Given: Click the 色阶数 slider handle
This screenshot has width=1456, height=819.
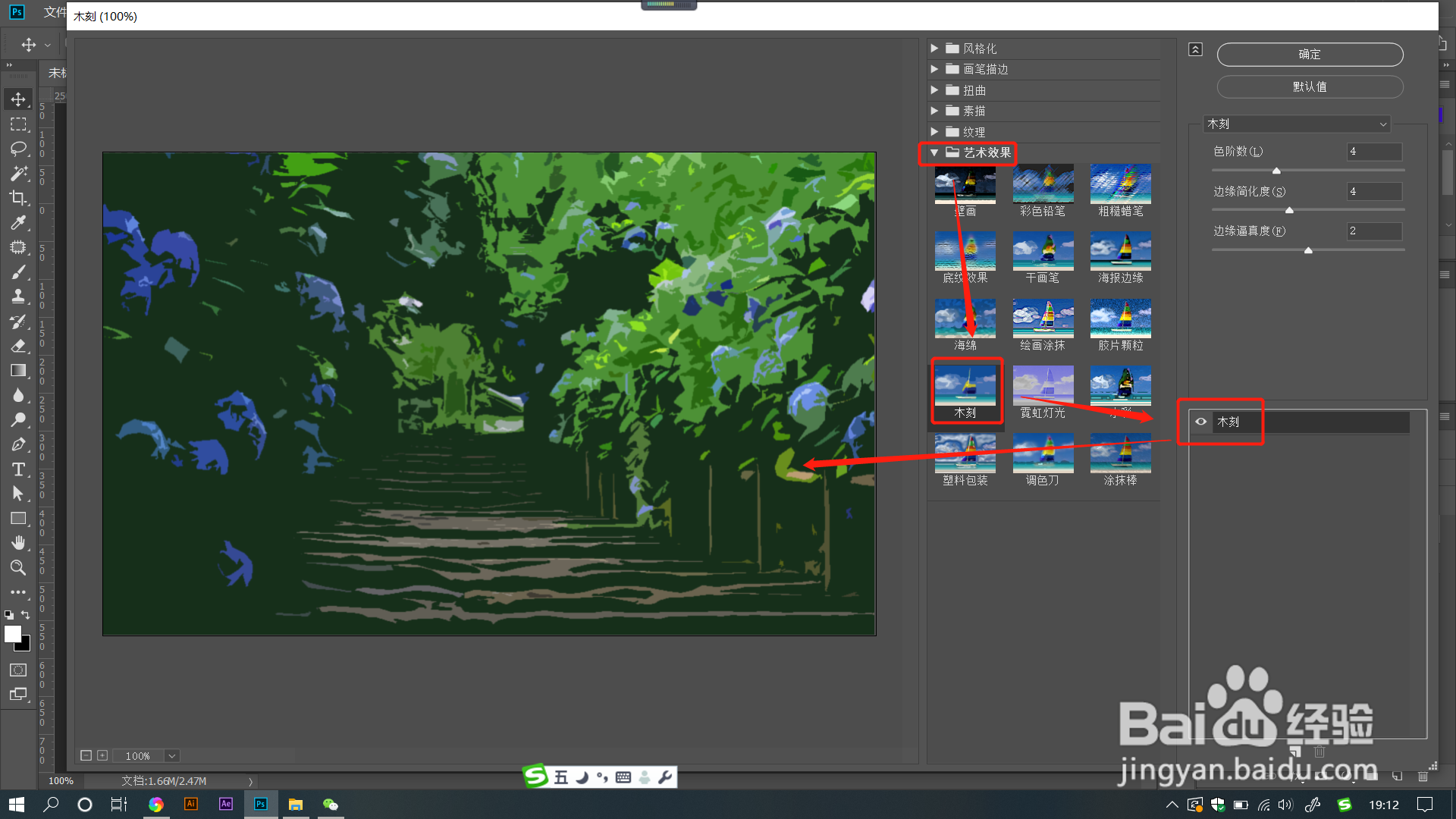Looking at the screenshot, I should [1276, 171].
